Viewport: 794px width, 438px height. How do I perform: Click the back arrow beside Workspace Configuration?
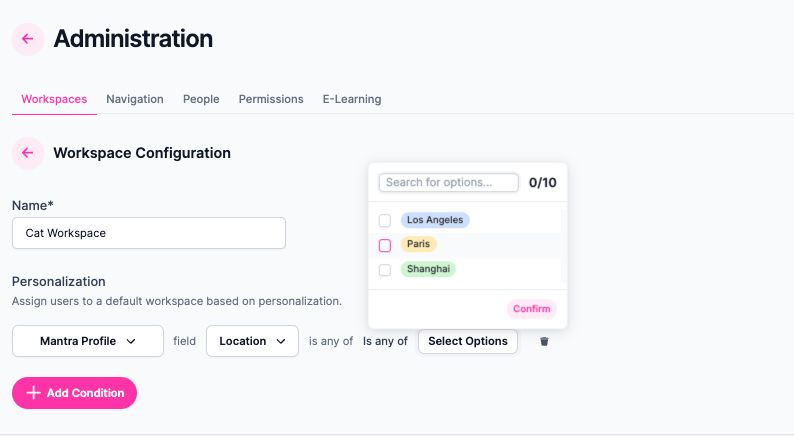pos(27,153)
